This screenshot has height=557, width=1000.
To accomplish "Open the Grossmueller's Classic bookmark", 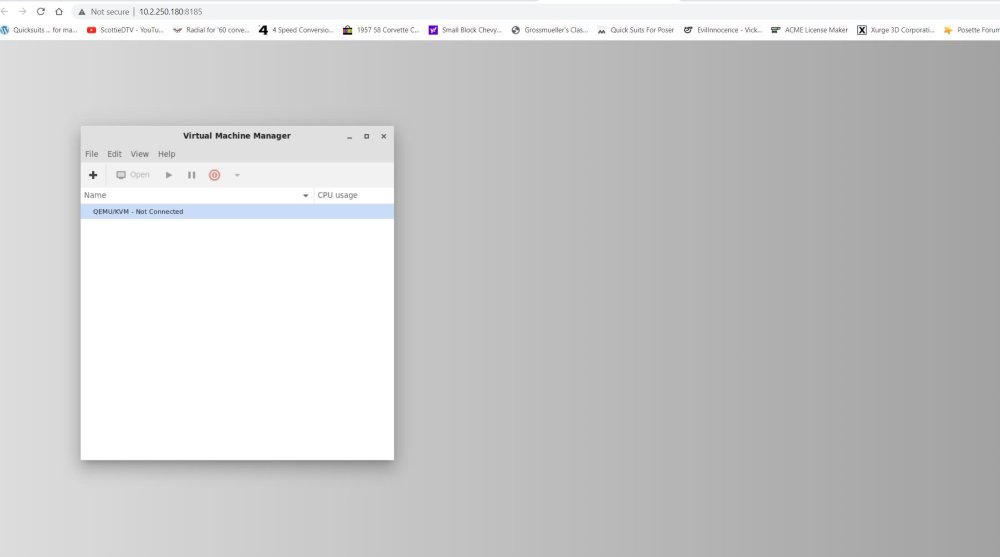I will pyautogui.click(x=550, y=30).
